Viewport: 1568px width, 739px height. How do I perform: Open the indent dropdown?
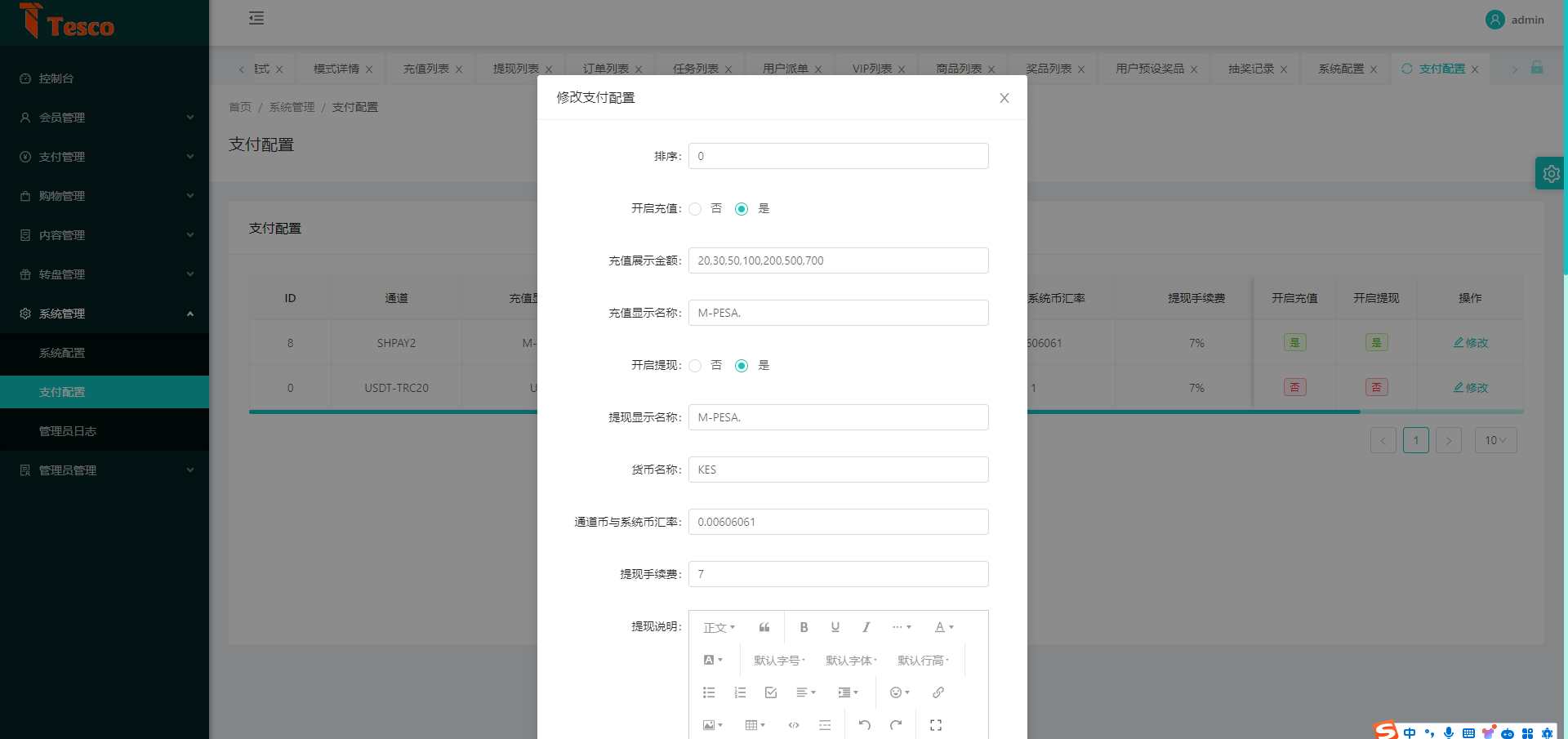click(x=849, y=692)
